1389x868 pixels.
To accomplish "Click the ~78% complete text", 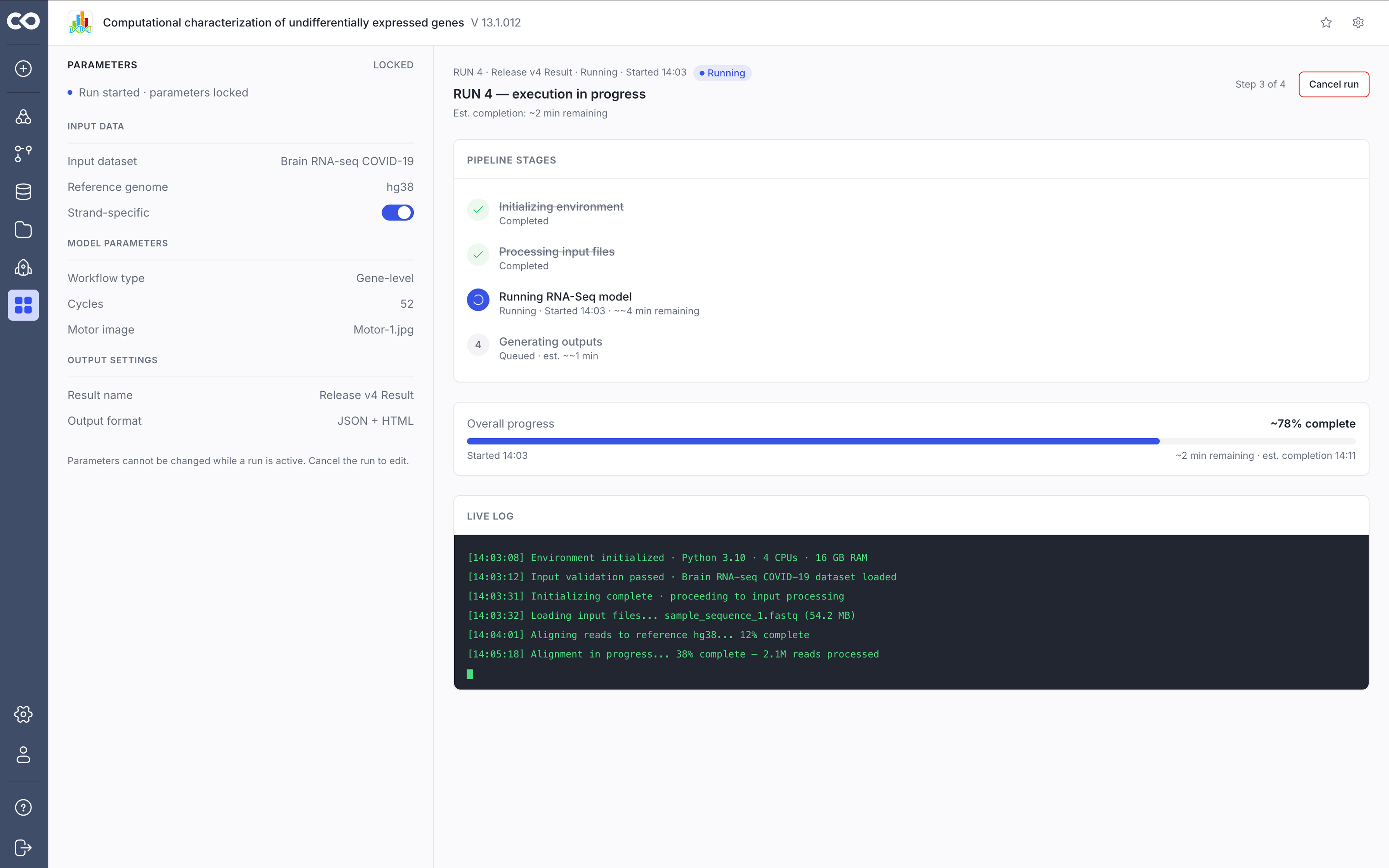I will (x=1313, y=424).
